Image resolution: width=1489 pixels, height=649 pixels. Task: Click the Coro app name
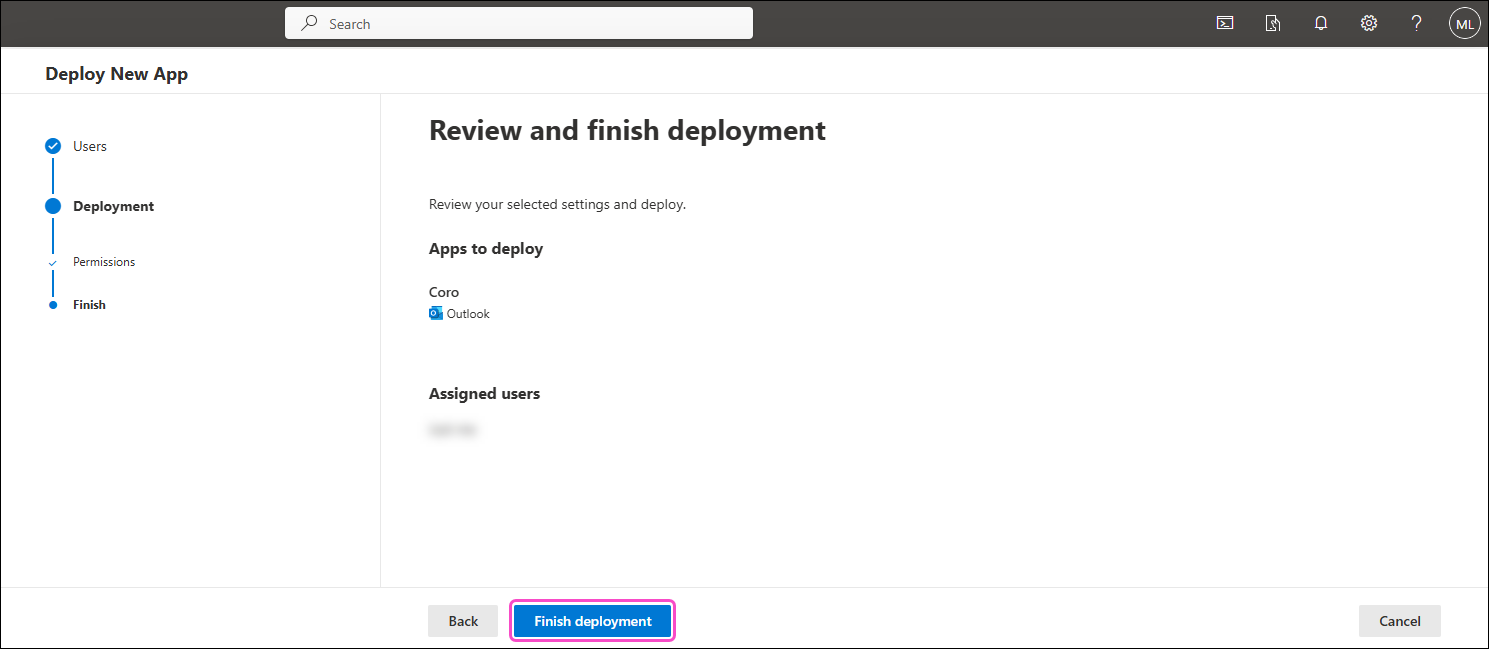(444, 292)
